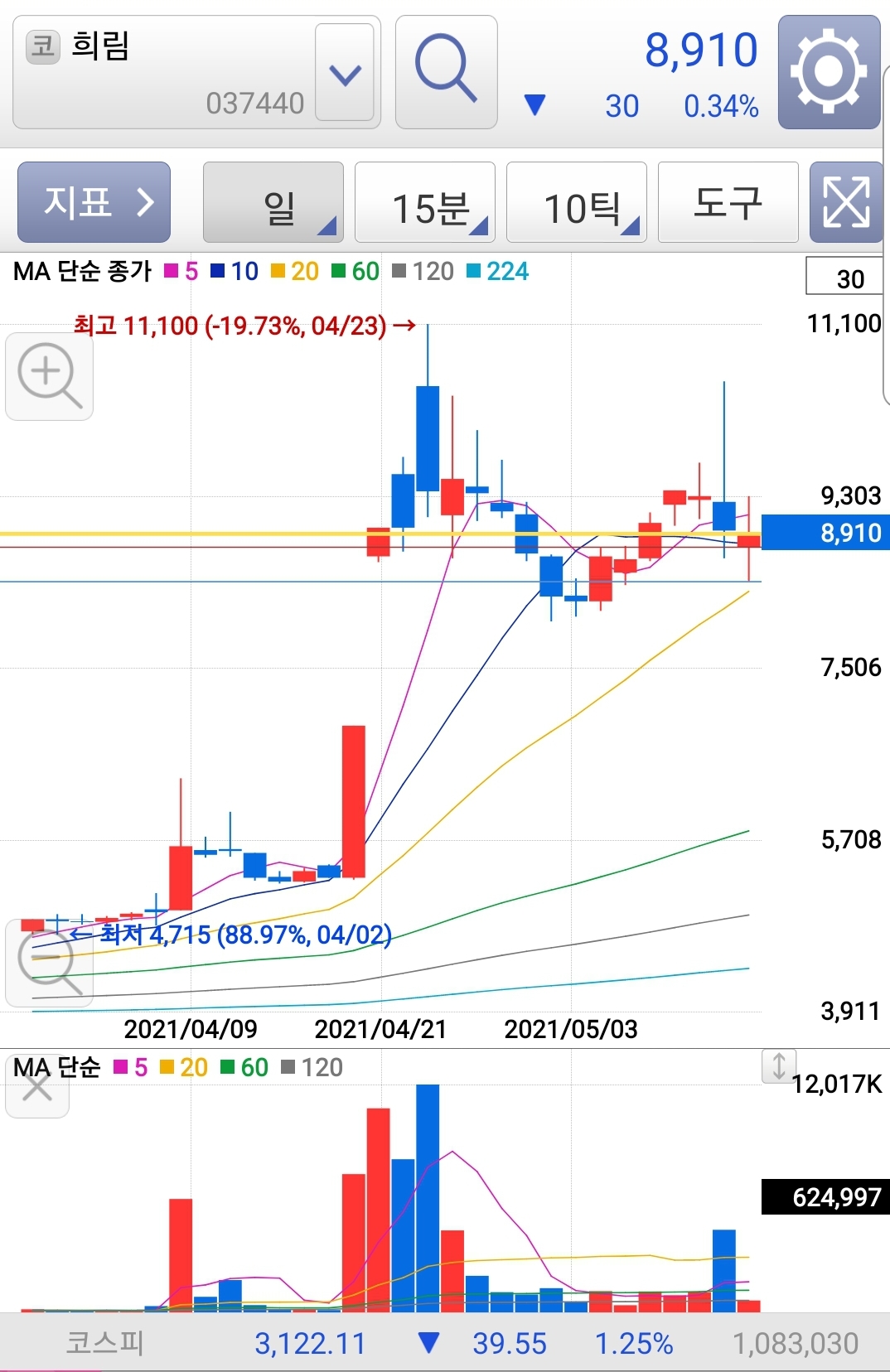Click the 0.34% change percentage
This screenshot has width=890, height=1372.
pos(721,106)
